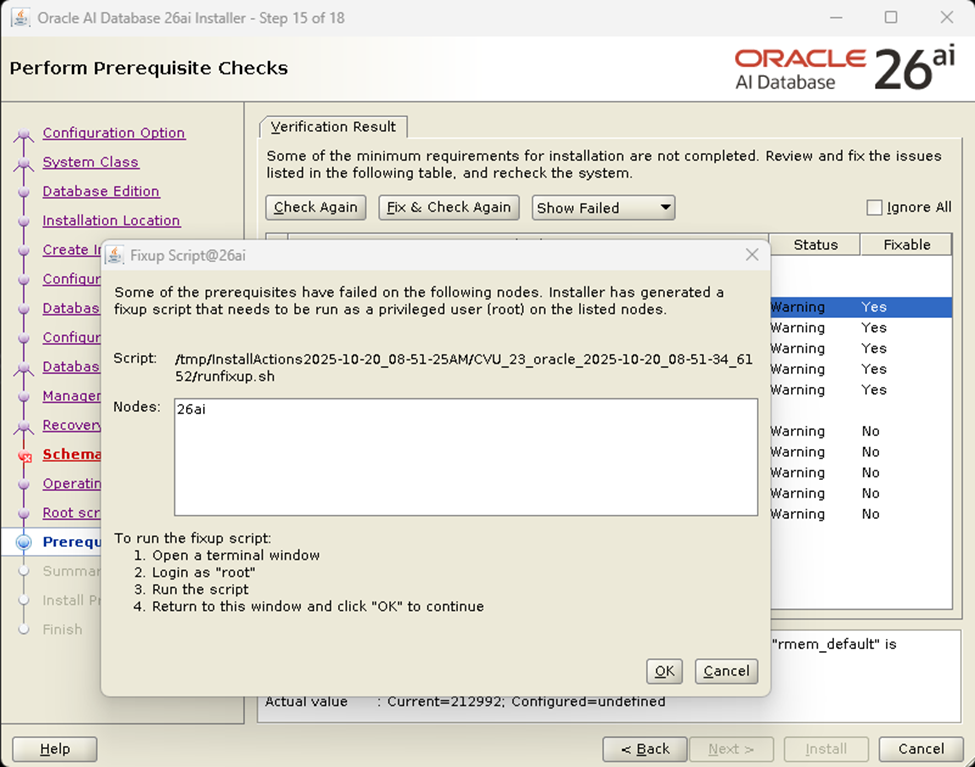Maximize the installer window
The height and width of the screenshot is (767, 975).
[891, 17]
